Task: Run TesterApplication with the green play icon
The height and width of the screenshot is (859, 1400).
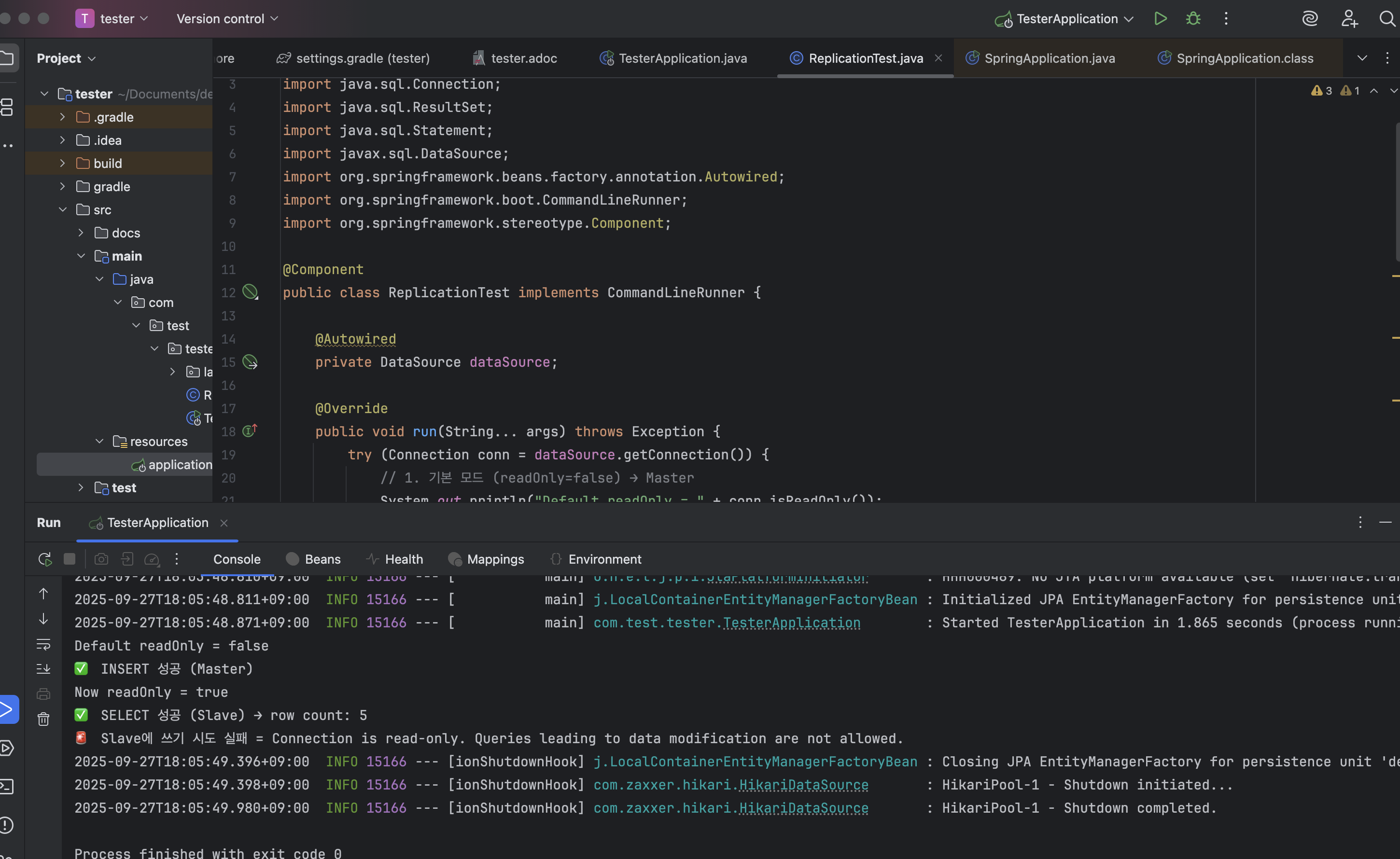Action: [x=1160, y=19]
